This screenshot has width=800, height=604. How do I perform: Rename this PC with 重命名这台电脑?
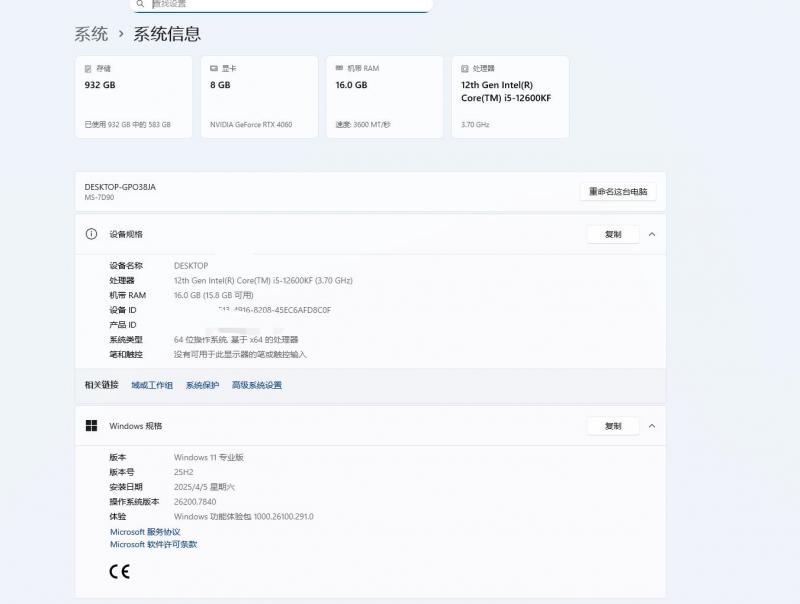click(x=617, y=192)
